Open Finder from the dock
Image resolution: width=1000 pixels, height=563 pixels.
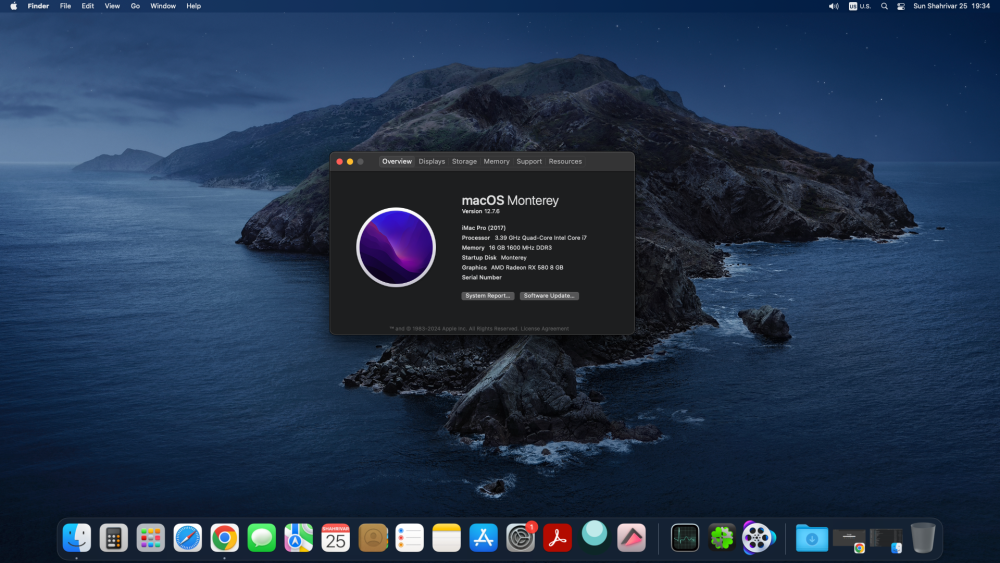77,537
